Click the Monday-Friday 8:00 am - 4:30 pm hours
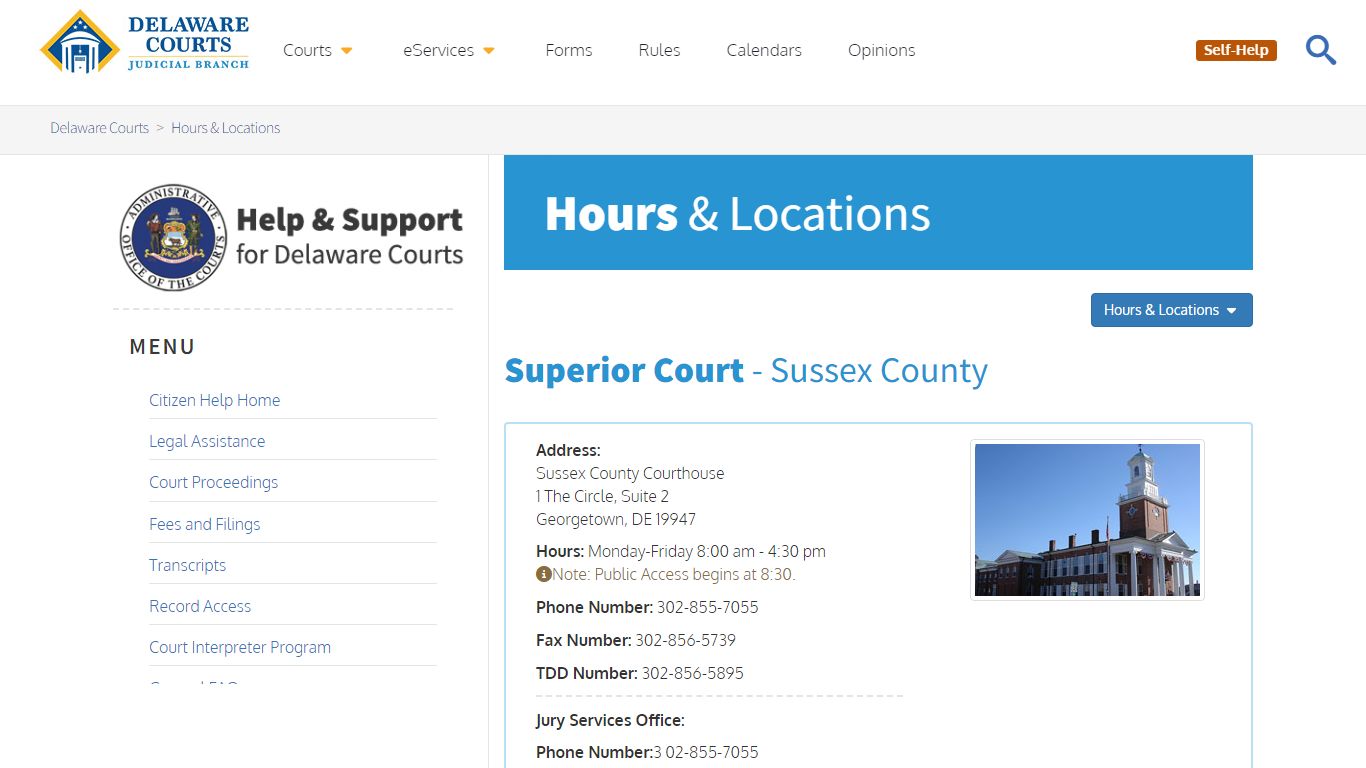The width and height of the screenshot is (1366, 768). pyautogui.click(x=707, y=551)
